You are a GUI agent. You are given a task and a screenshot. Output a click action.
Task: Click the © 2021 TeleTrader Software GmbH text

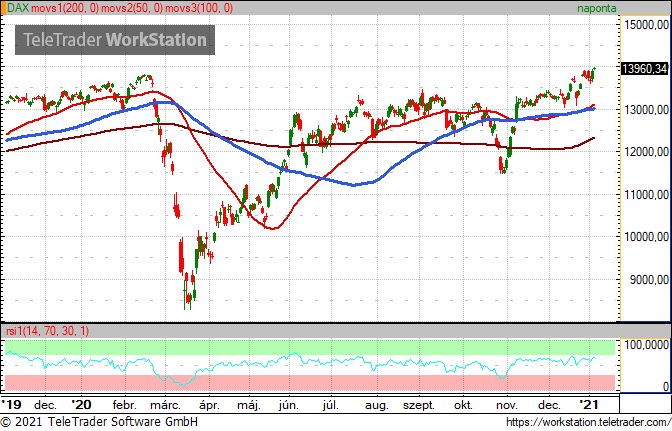pos(100,422)
